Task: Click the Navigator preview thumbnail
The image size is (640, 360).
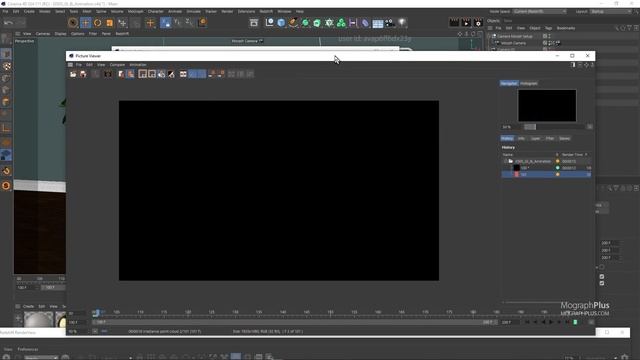Action: [x=547, y=105]
